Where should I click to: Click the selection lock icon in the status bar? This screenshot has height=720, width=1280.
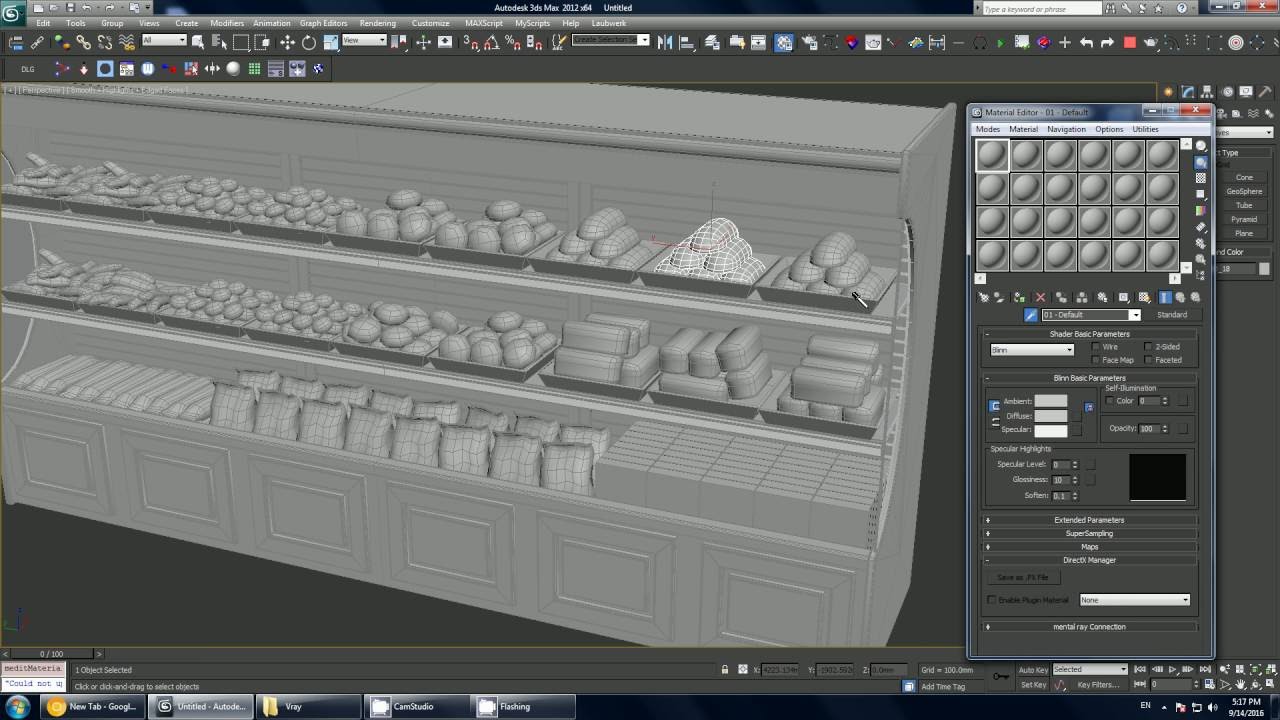(725, 670)
